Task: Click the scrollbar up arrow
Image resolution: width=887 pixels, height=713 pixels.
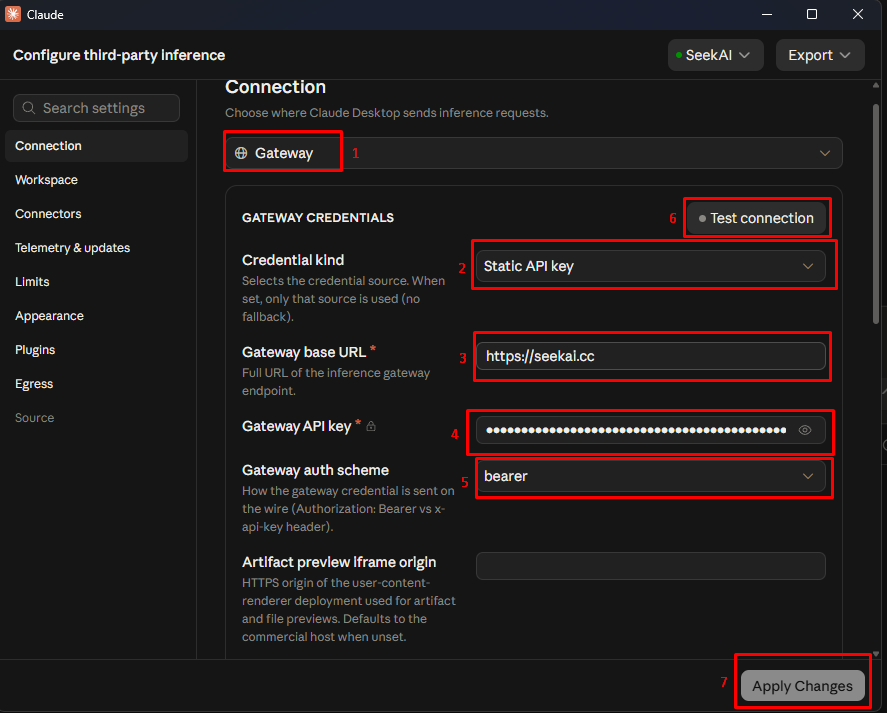Action: tap(876, 85)
